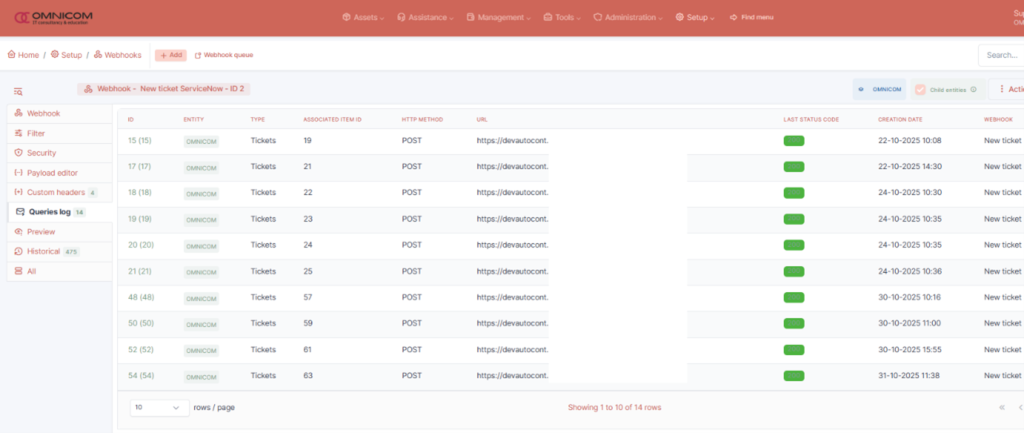Click the Search input field
Image resolution: width=1024 pixels, height=433 pixels.
click(x=1000, y=55)
